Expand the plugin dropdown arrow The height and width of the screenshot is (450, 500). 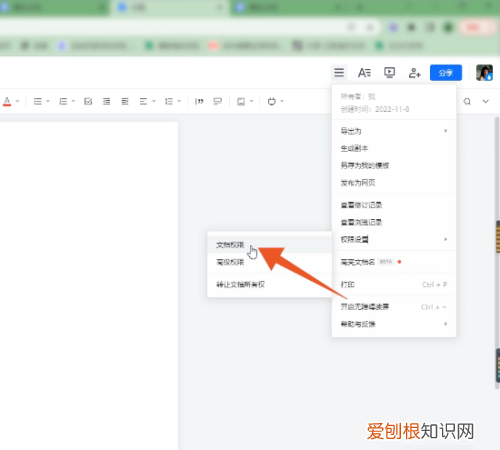click(282, 101)
